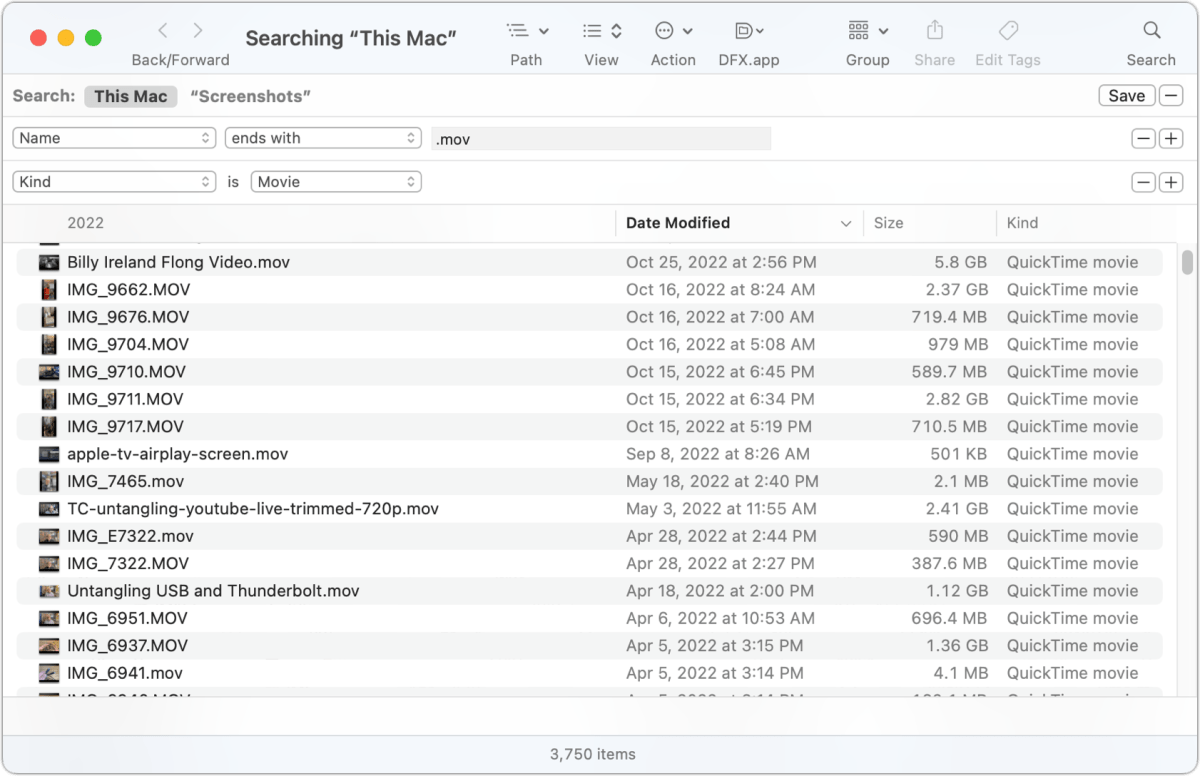Click the Forward arrow in toolbar
This screenshot has width=1200, height=776.
click(198, 31)
